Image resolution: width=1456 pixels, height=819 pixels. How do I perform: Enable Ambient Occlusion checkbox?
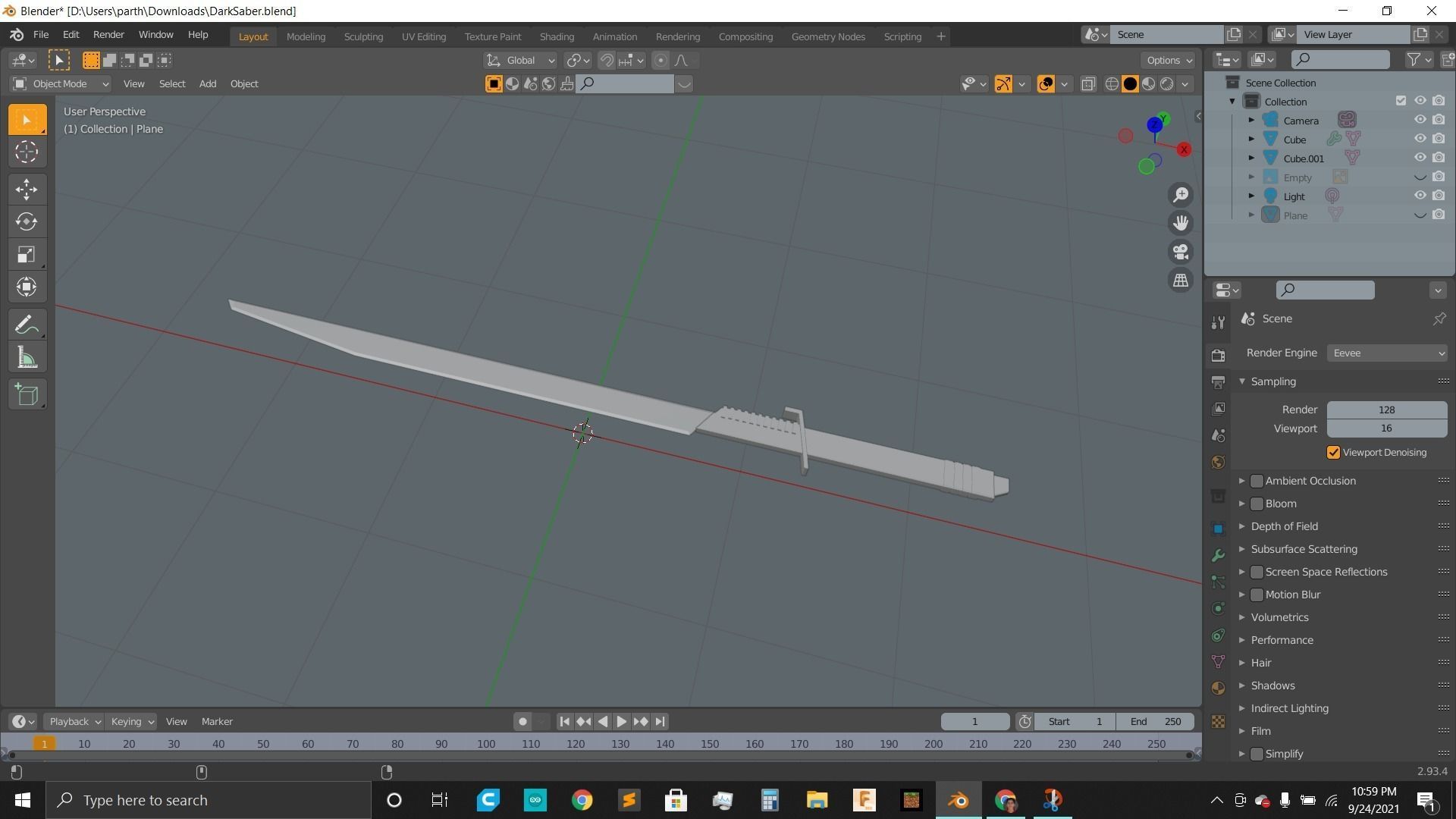[x=1257, y=481]
